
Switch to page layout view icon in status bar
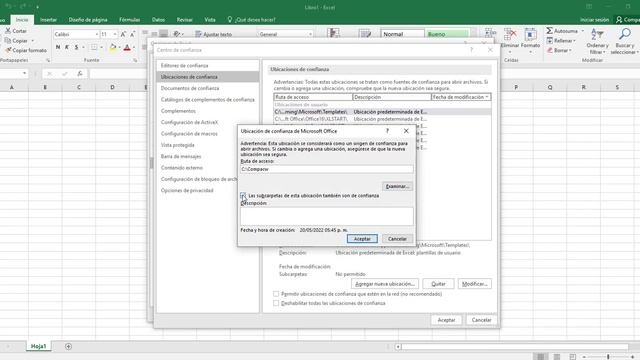pyautogui.click(x=557, y=357)
